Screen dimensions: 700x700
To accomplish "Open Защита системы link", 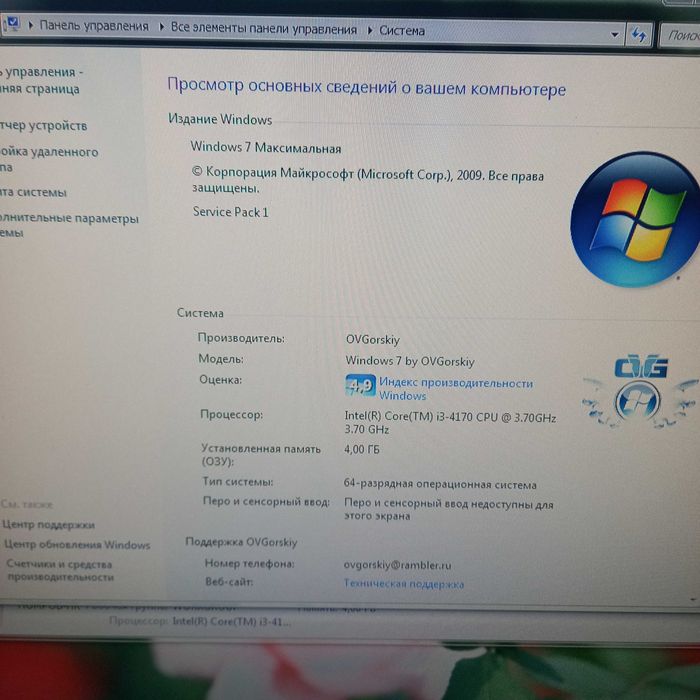I will click(33, 192).
